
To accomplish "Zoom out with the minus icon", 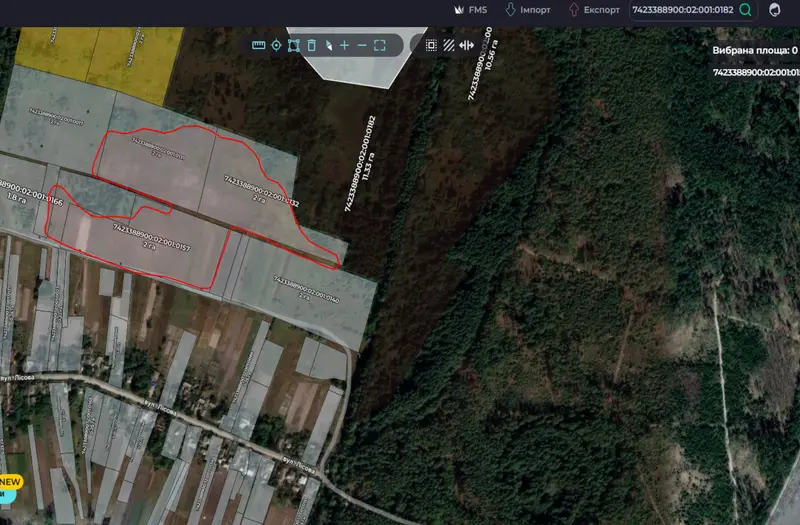I will 362,45.
